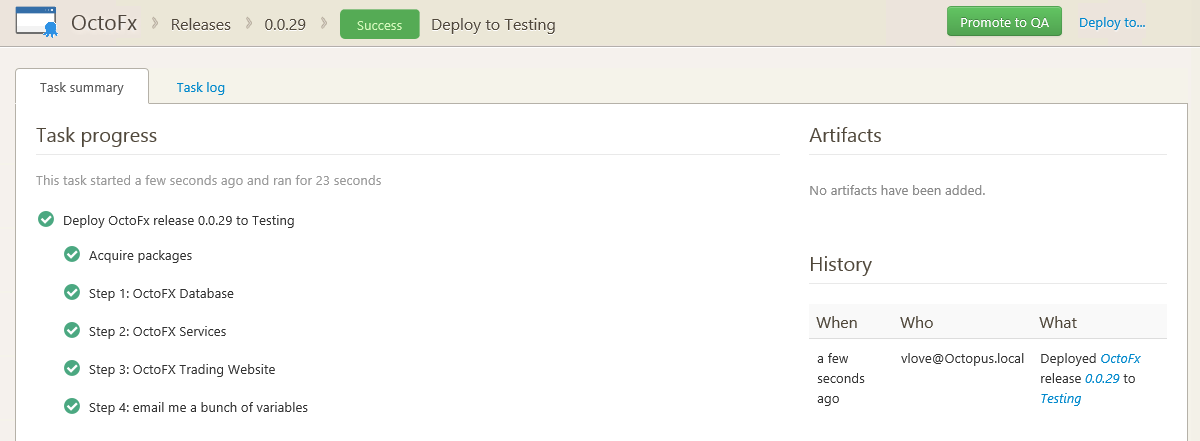Click the OctoFx project name in header
The width and height of the screenshot is (1200, 441).
104,23
